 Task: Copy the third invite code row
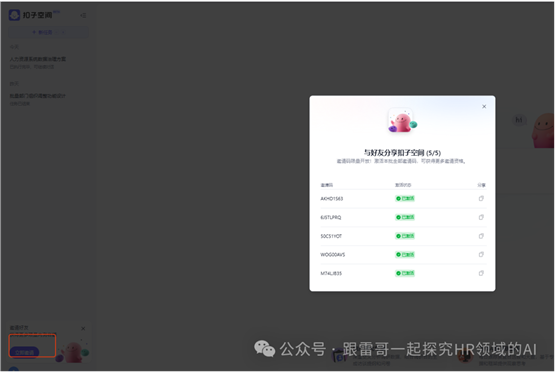click(x=481, y=236)
